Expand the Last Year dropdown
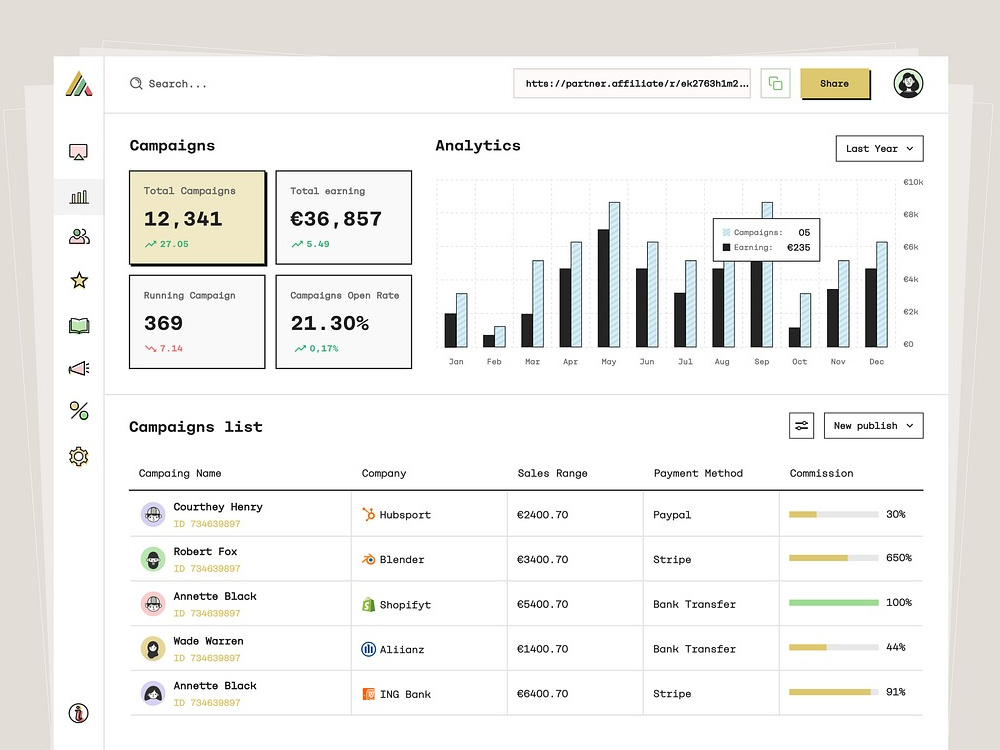This screenshot has height=750, width=1000. (x=879, y=149)
